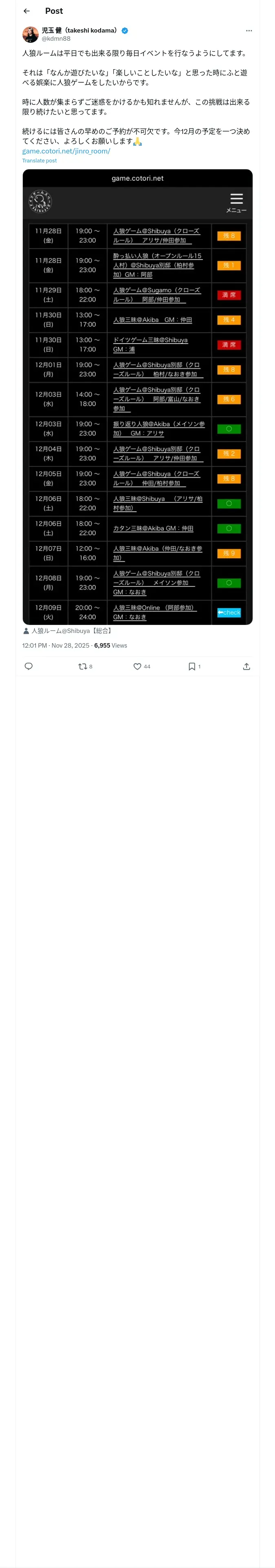Click the @kdmn88 handle
This screenshot has width=275, height=1568.
point(55,38)
